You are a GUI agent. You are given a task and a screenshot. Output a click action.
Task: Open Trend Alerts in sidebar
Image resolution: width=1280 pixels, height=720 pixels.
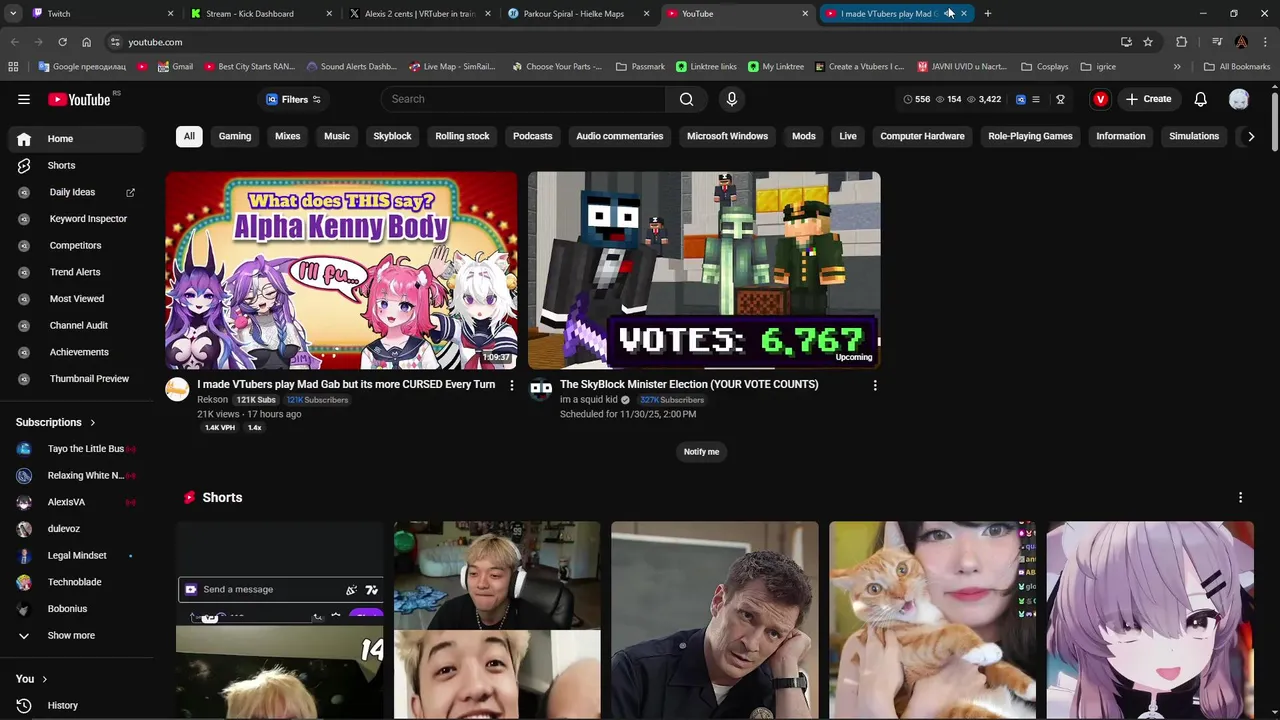(78, 272)
